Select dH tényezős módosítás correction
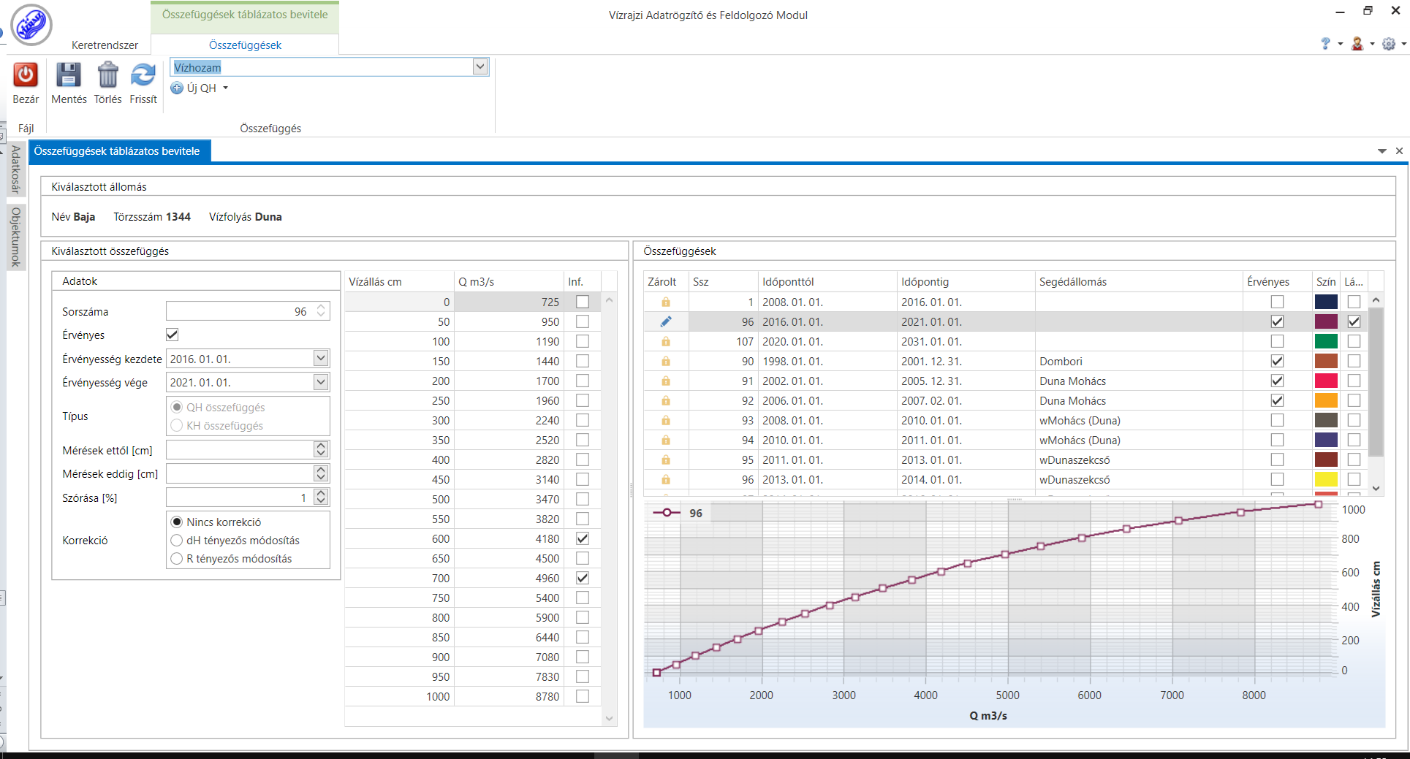This screenshot has height=759, width=1410. 178,540
